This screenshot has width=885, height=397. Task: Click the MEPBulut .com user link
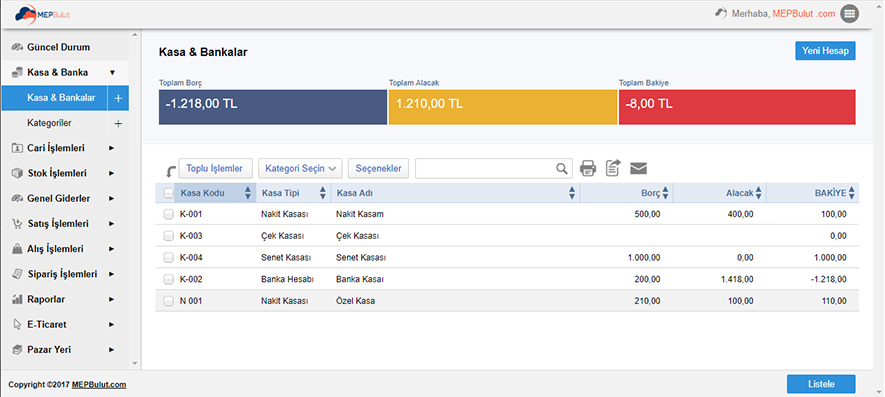pos(804,14)
